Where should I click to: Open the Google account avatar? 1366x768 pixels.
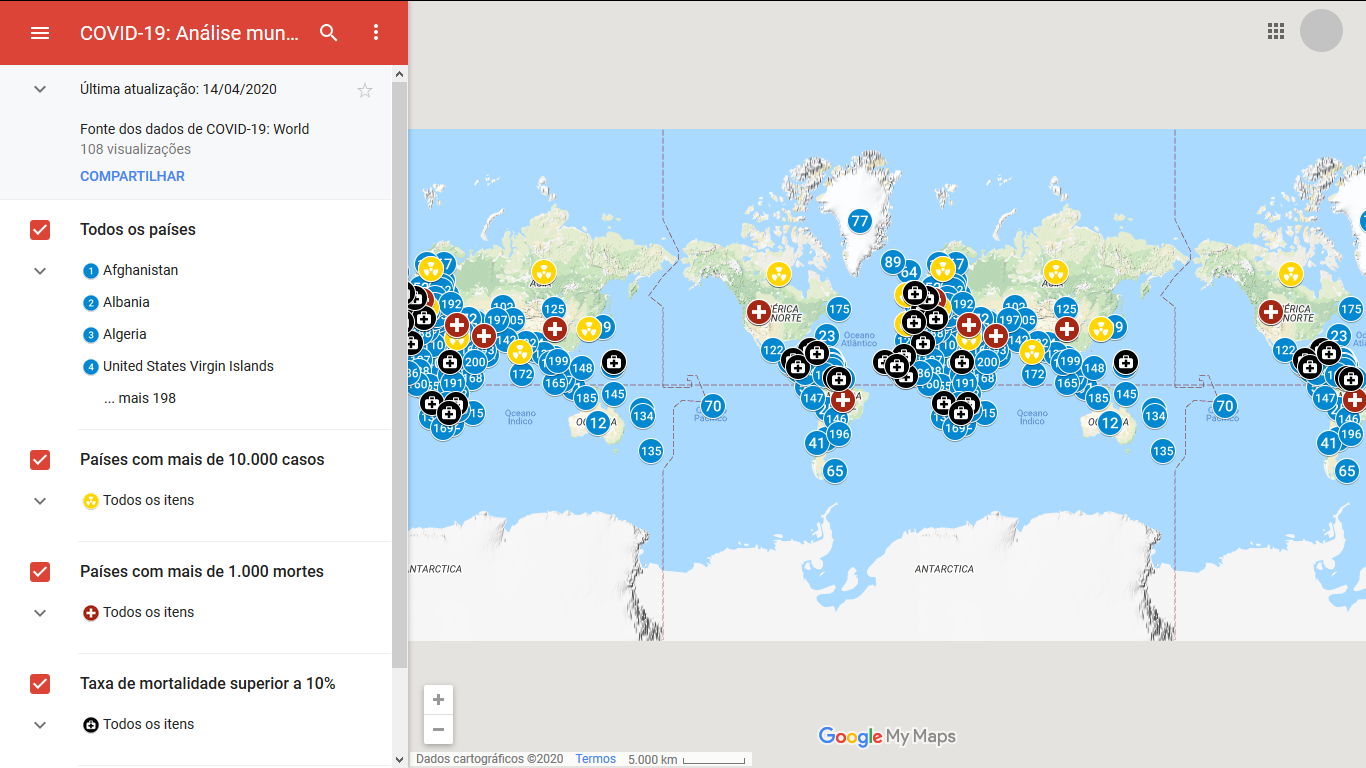click(x=1320, y=31)
